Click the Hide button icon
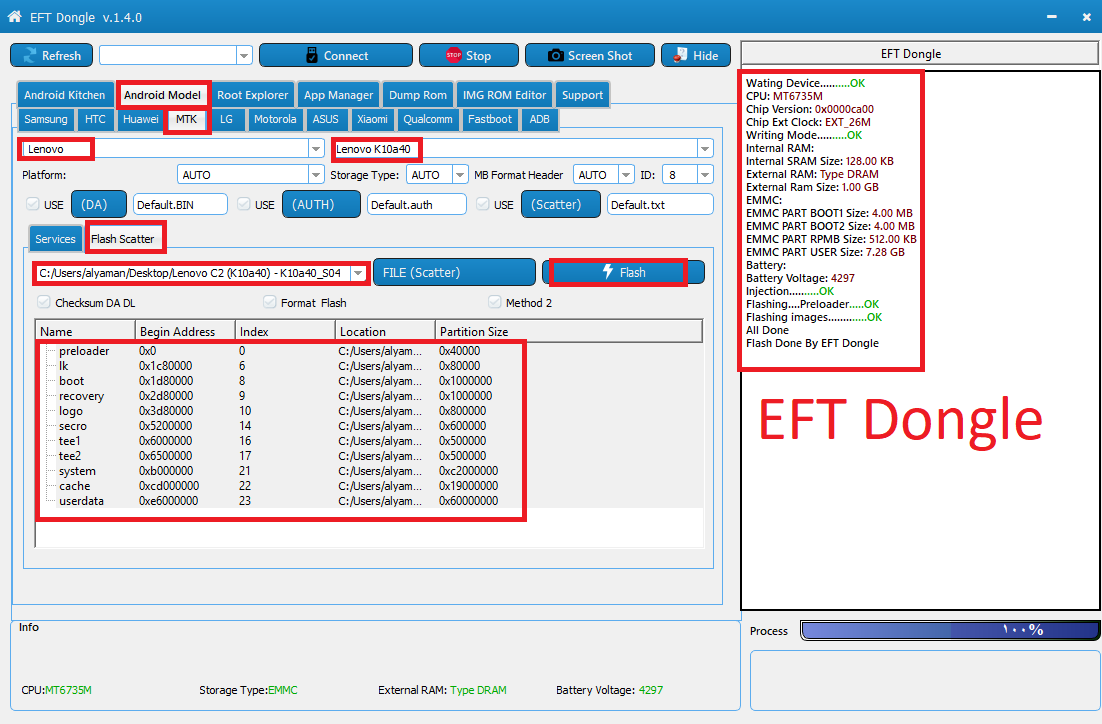The image size is (1102, 724). click(x=680, y=56)
